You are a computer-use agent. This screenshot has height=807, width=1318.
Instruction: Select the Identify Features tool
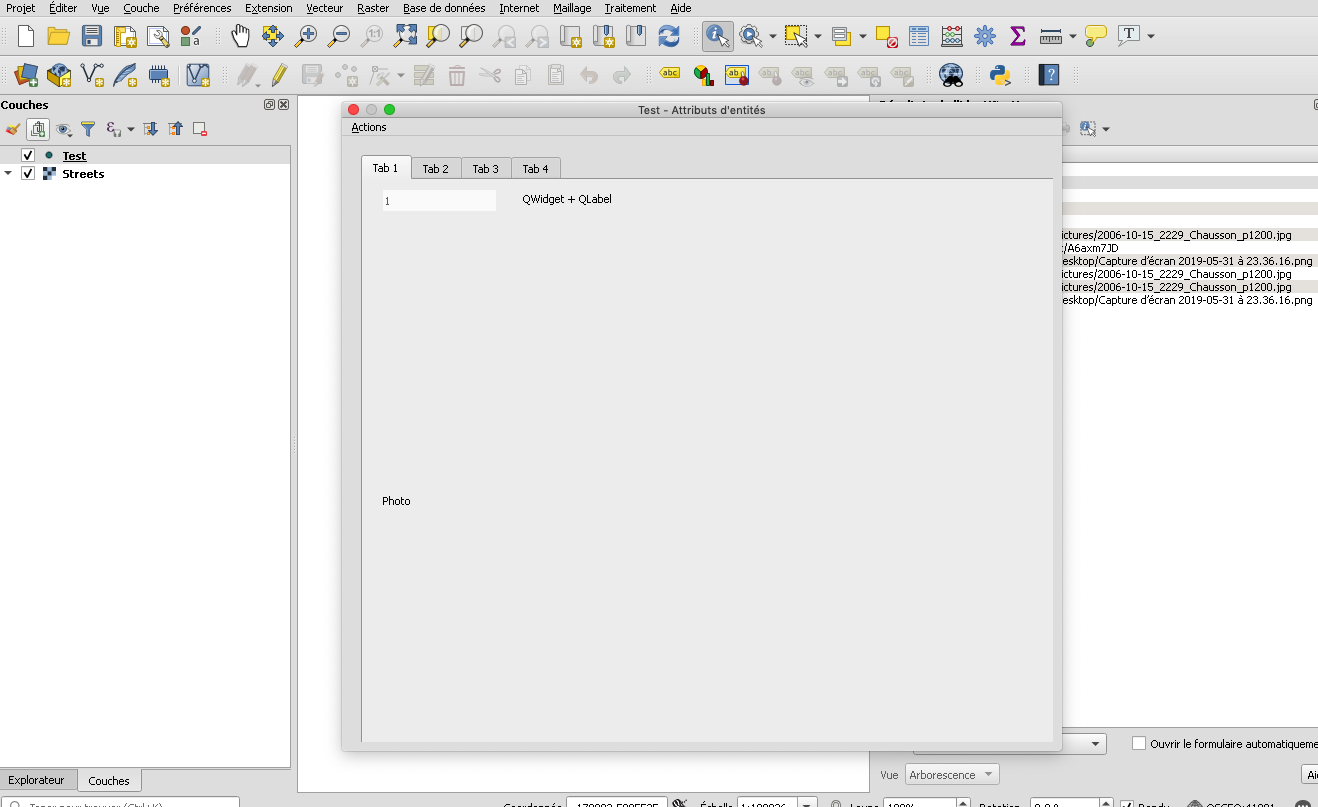coord(716,35)
